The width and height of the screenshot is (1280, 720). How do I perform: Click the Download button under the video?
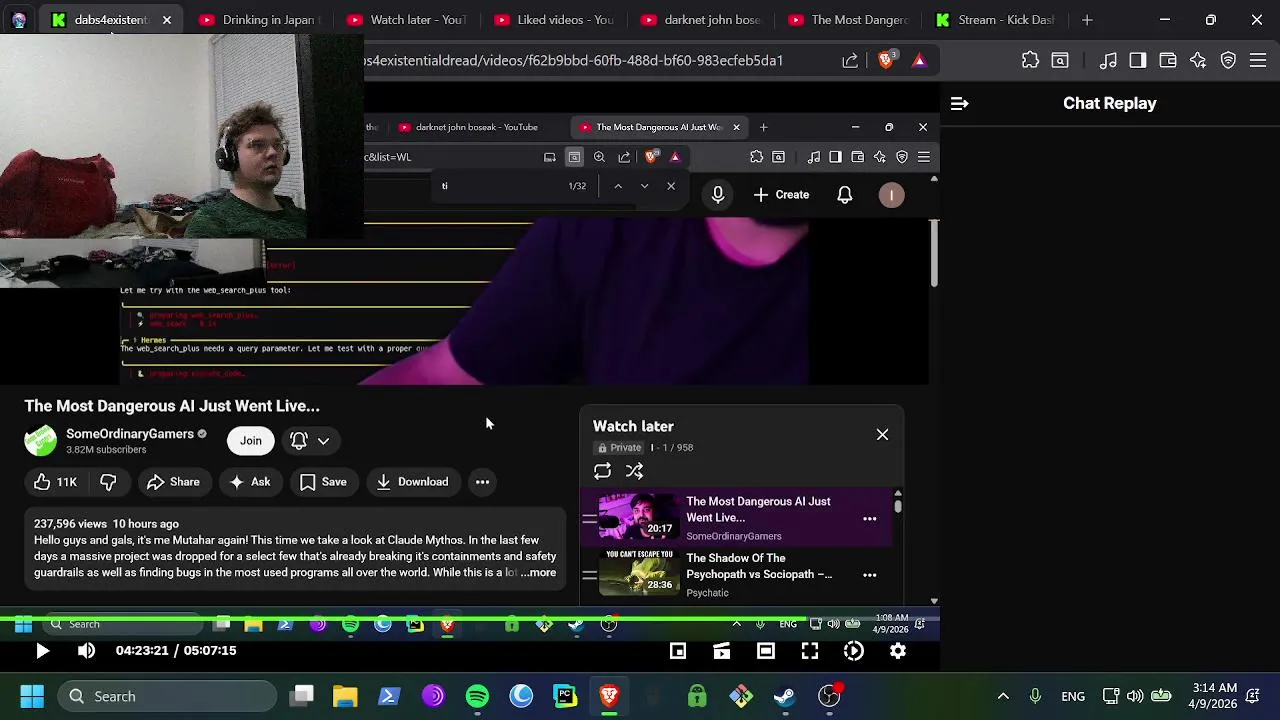coord(412,482)
